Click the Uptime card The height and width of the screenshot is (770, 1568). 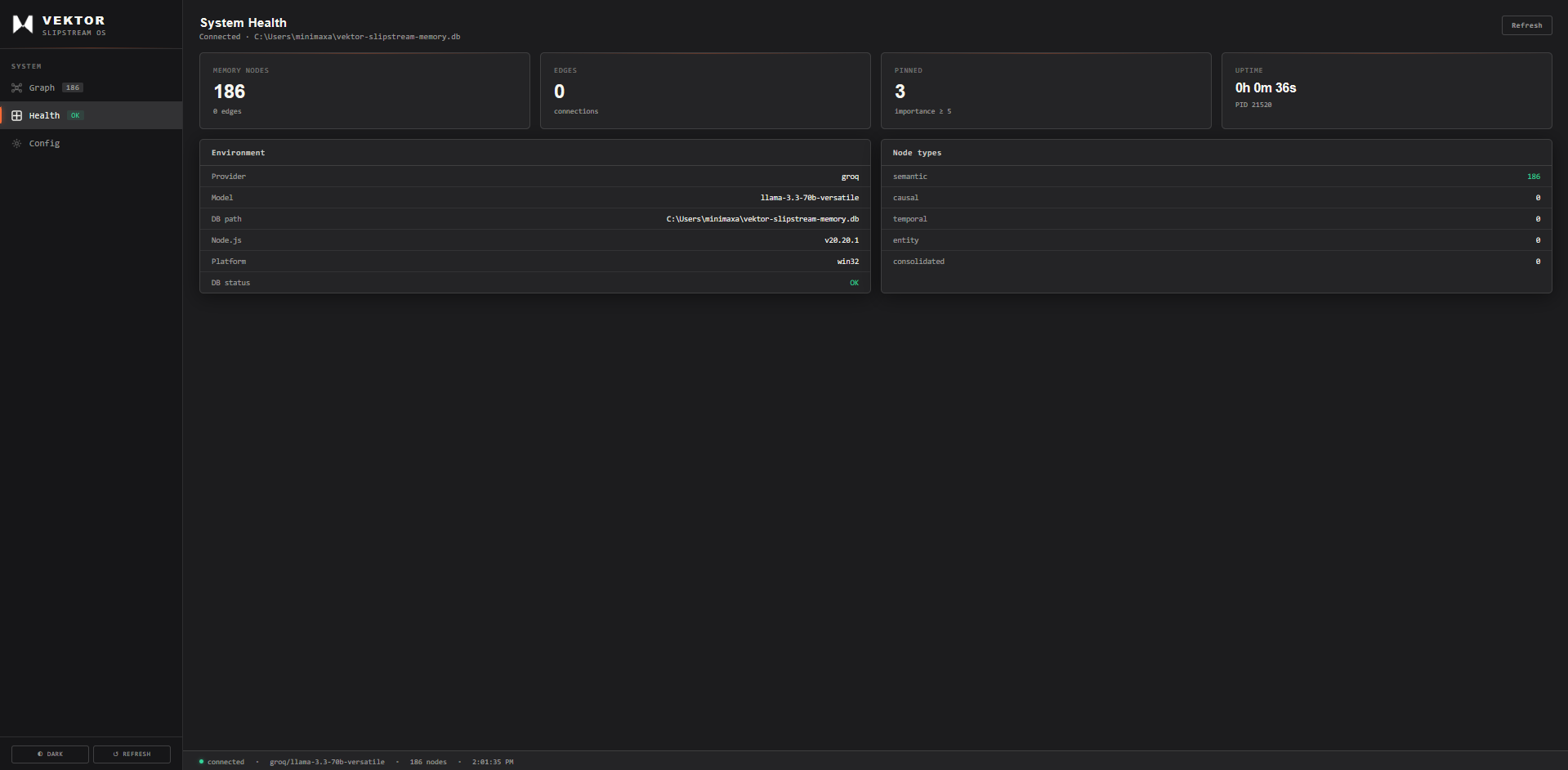tap(1386, 91)
